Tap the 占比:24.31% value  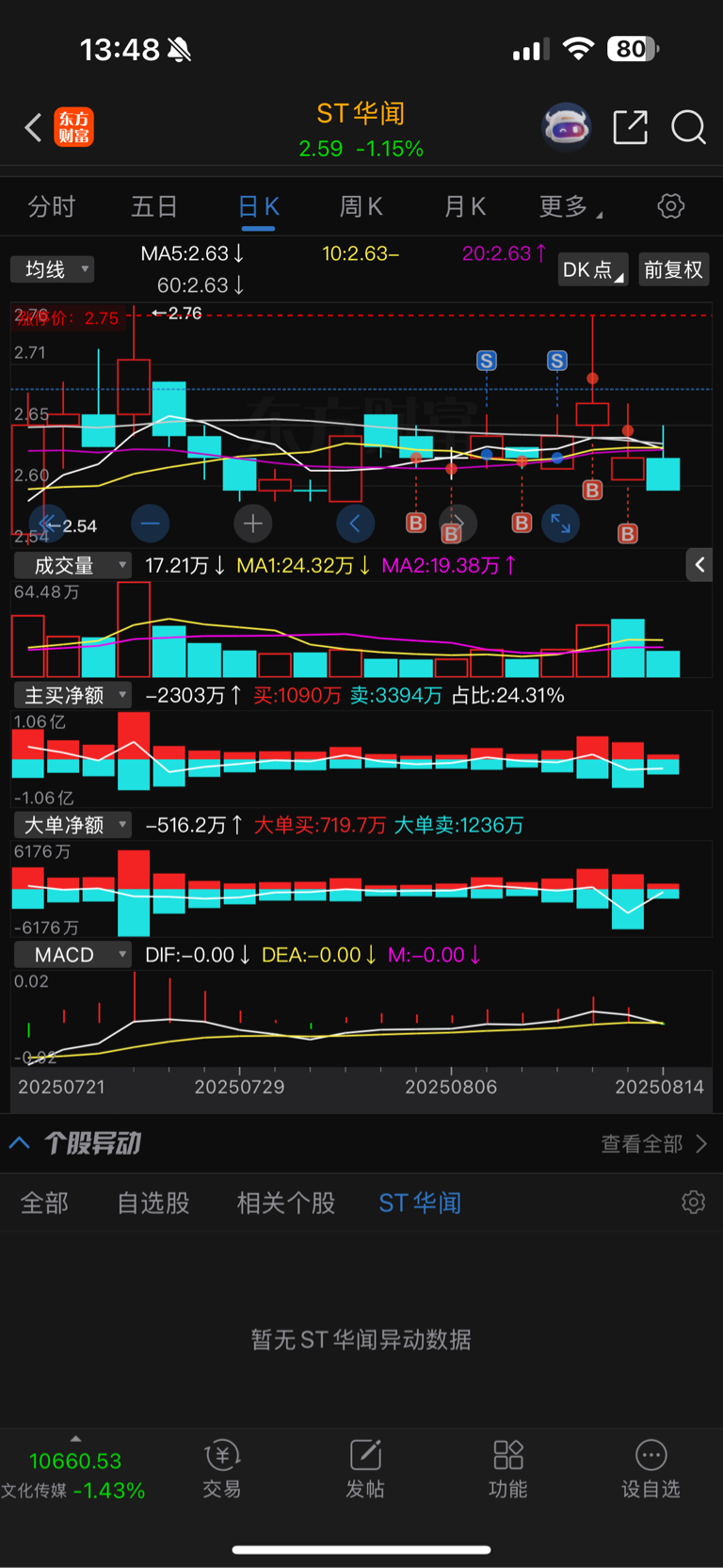point(508,695)
